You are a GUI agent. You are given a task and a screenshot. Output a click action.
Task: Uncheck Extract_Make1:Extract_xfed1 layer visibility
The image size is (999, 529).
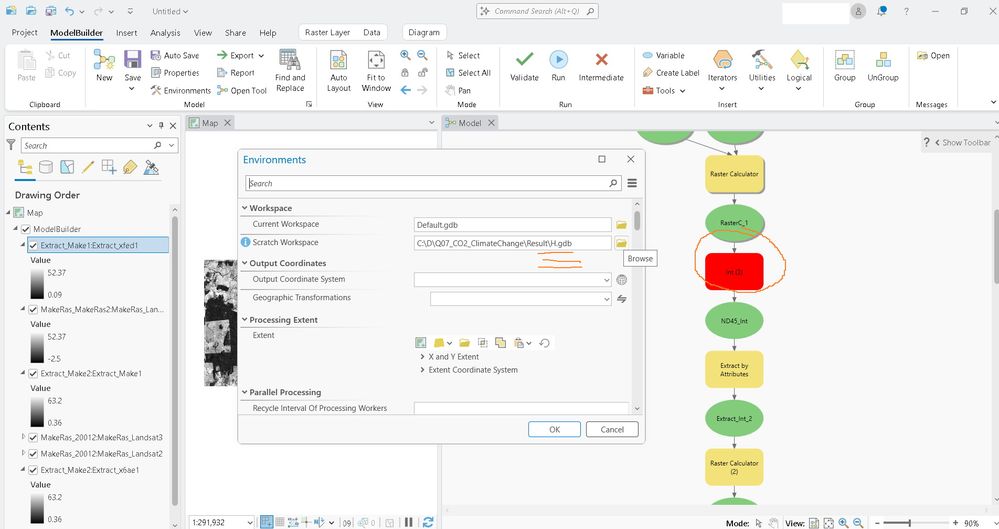point(33,245)
